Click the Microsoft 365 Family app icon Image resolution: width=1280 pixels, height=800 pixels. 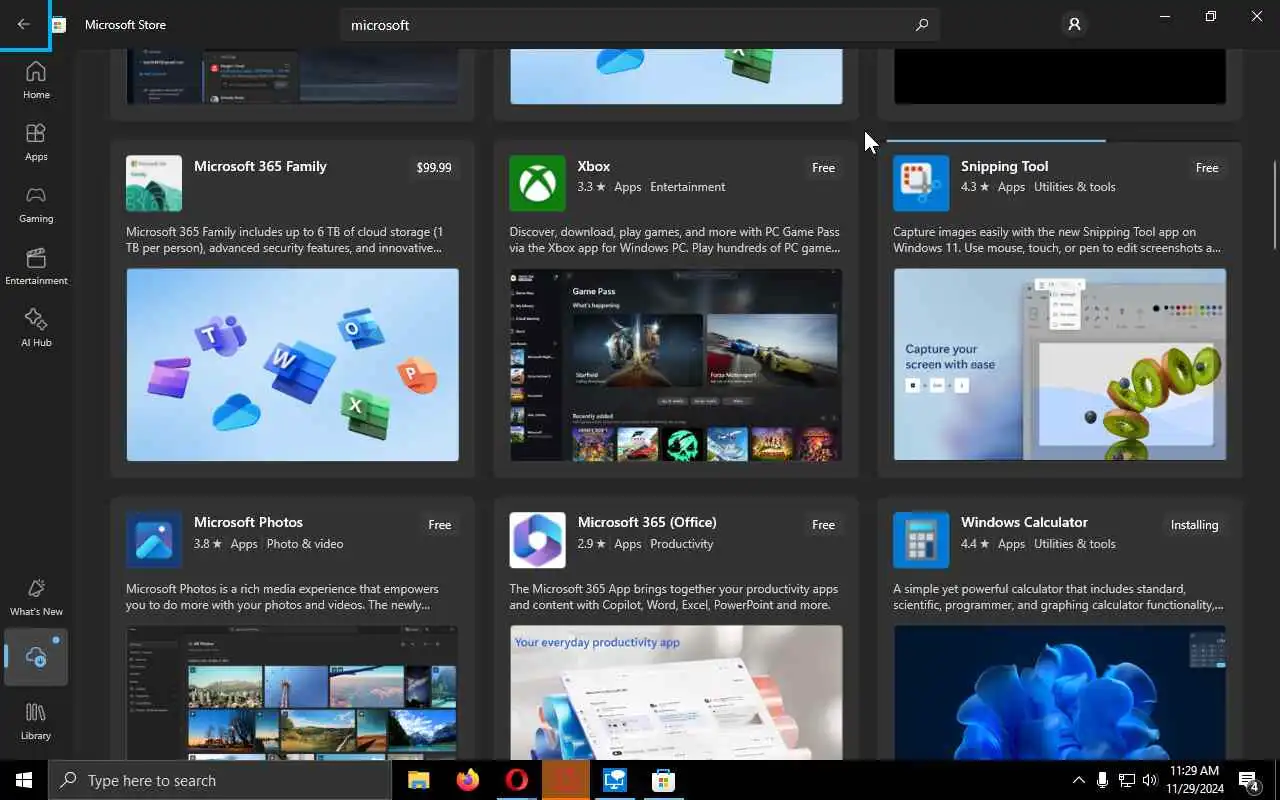tap(154, 183)
